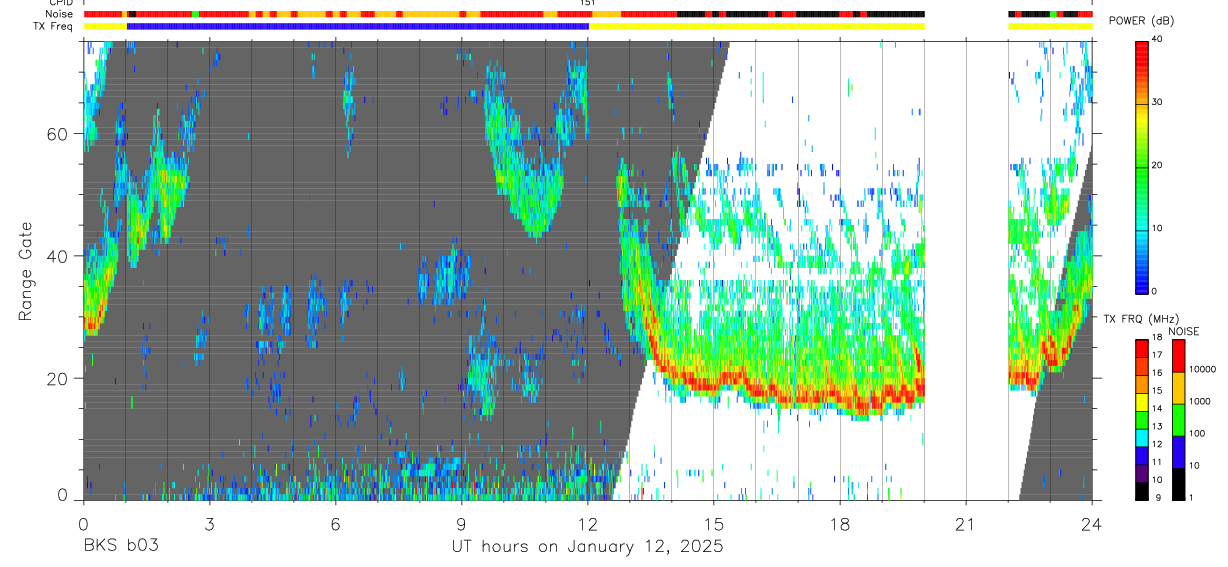Click the TX Freq strip row label
The width and height of the screenshot is (1228, 567).
pos(53,25)
